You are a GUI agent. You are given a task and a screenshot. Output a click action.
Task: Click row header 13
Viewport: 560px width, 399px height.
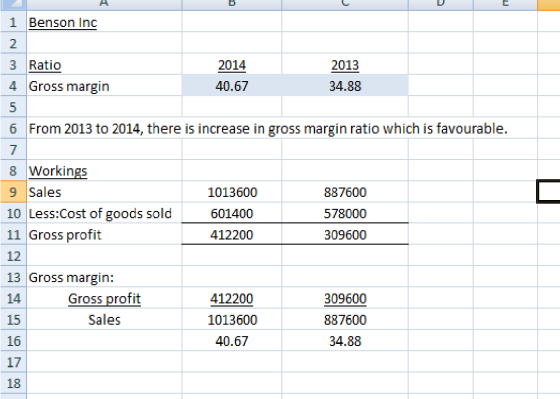tap(13, 277)
